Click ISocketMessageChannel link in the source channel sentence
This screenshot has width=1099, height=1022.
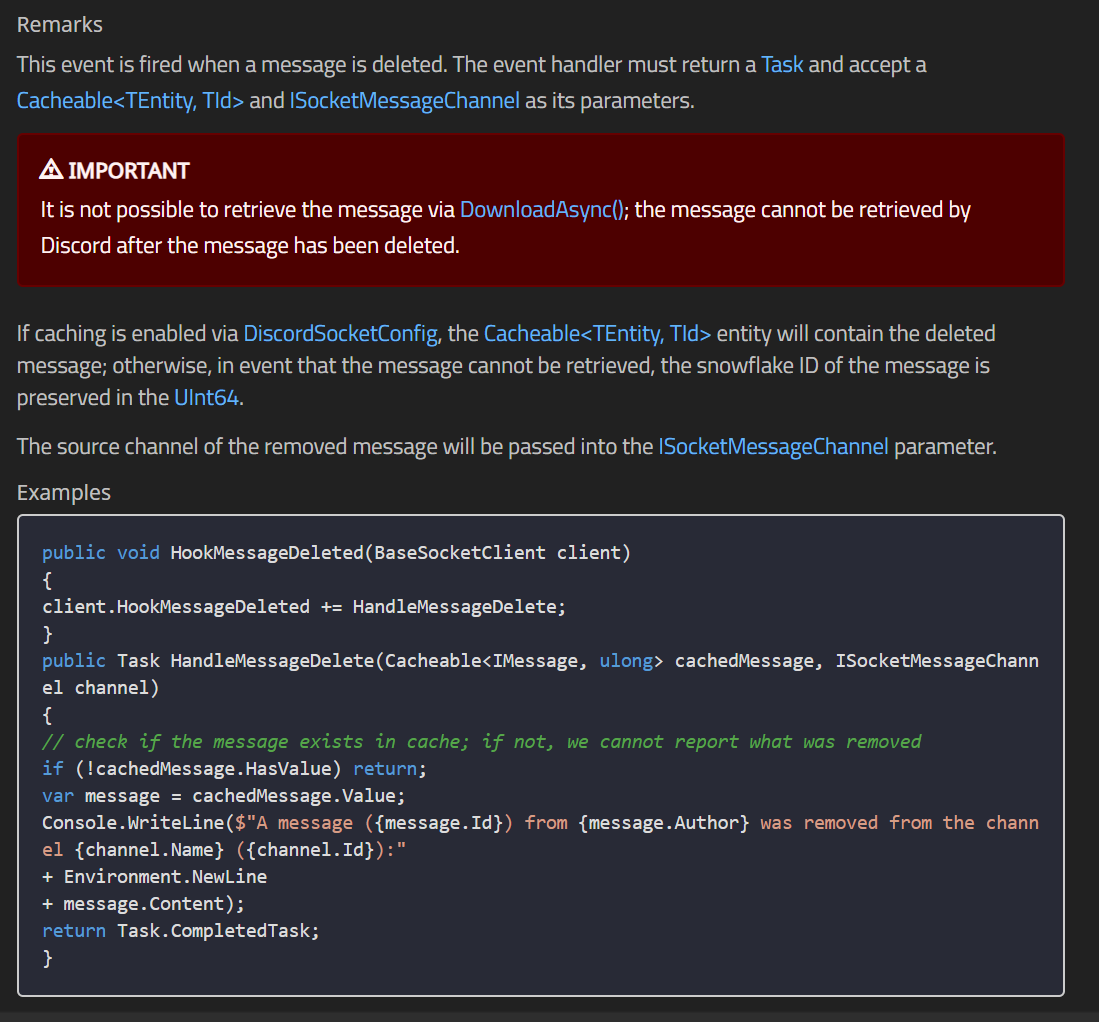(773, 446)
